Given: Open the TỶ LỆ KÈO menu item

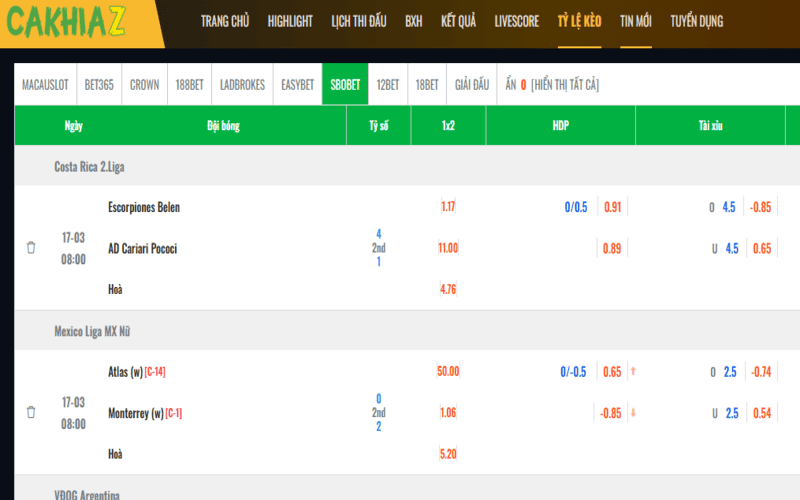Looking at the screenshot, I should point(579,21).
